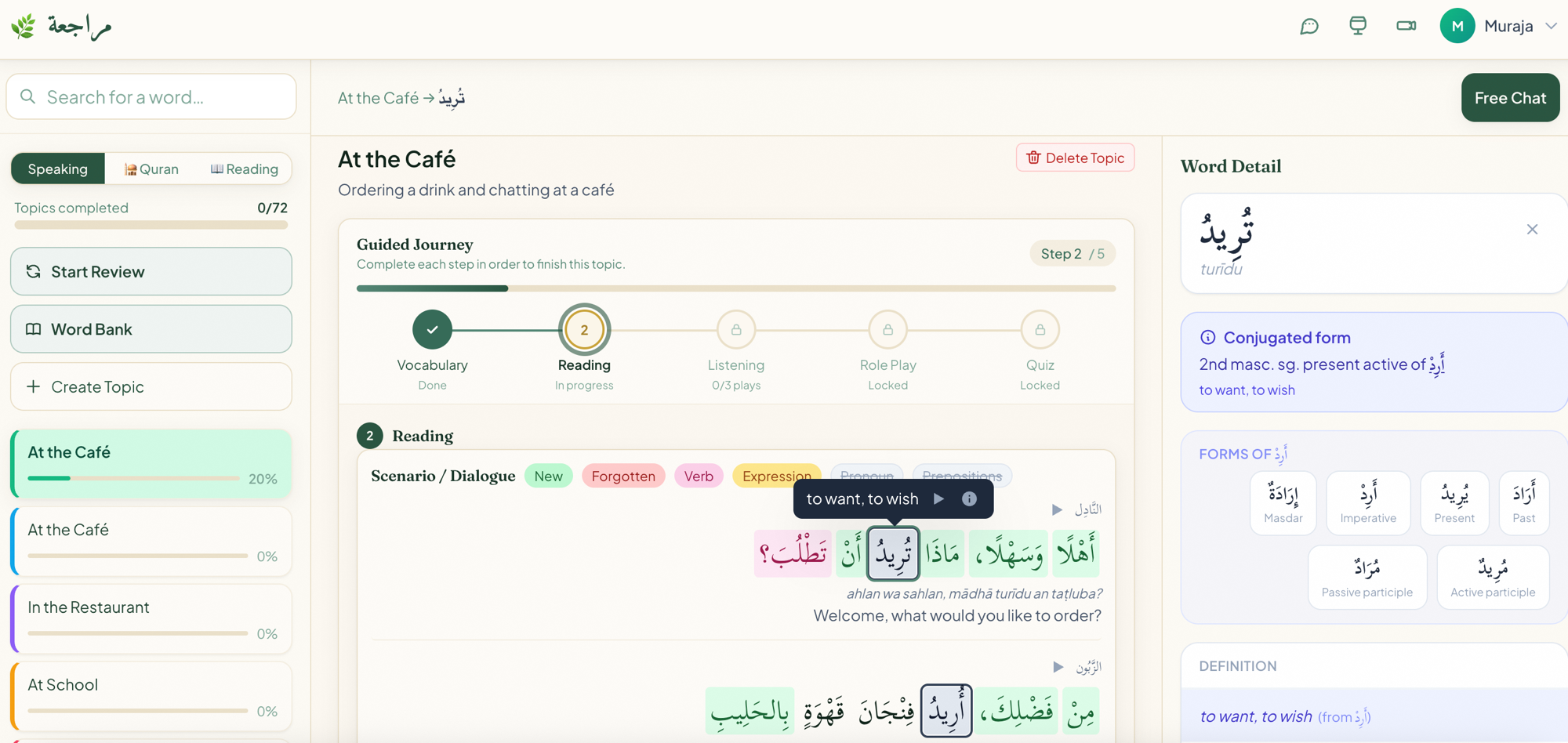The height and width of the screenshot is (743, 1568).
Task: Focus the Search for a word field
Action: [x=151, y=96]
